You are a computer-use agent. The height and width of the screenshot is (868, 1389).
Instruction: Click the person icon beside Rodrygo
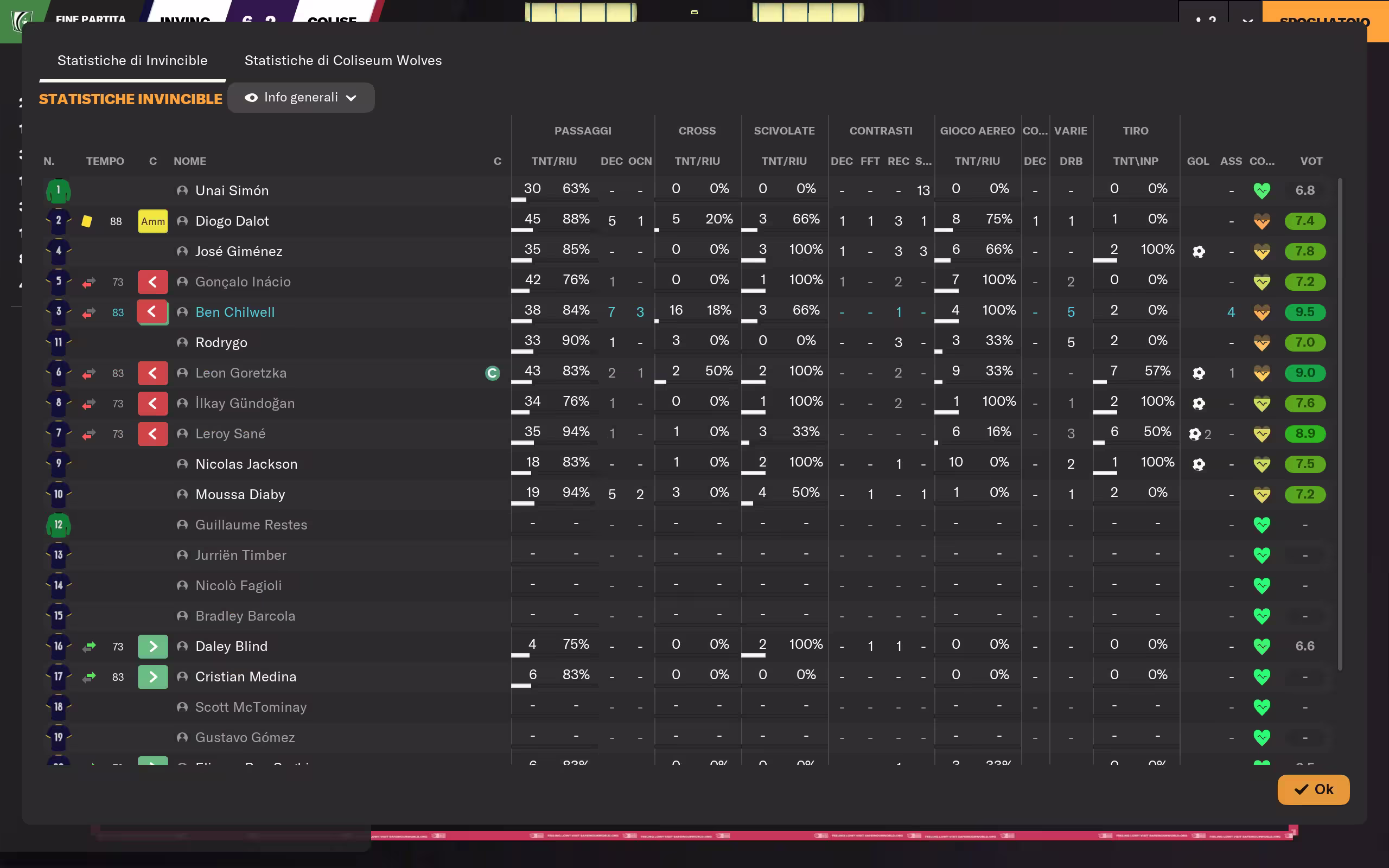pos(182,343)
